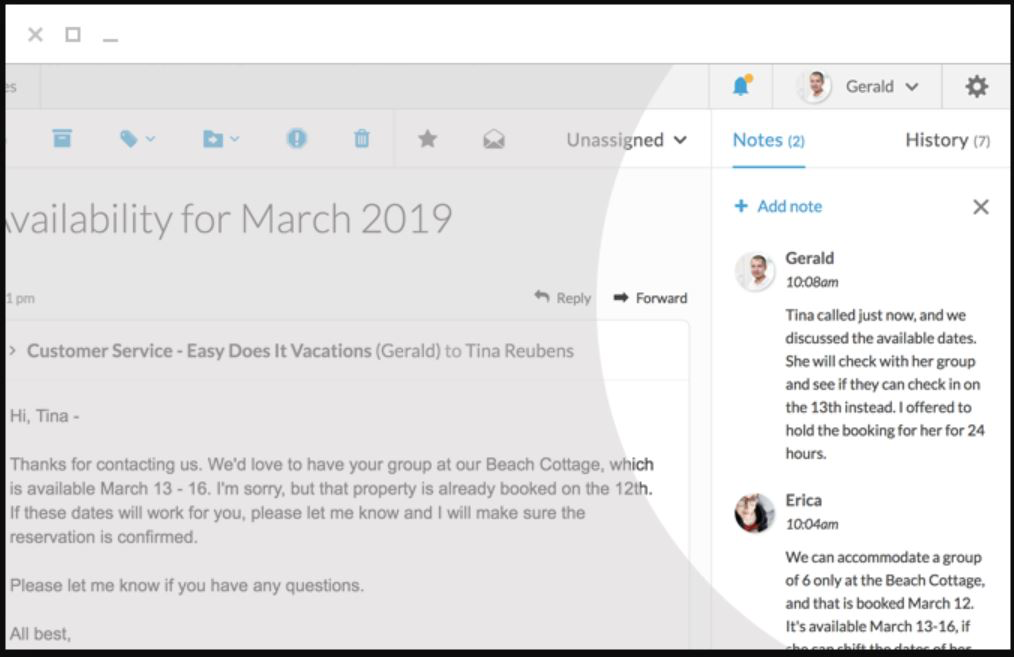This screenshot has width=1014, height=657.
Task: Forward this email message
Action: click(651, 297)
